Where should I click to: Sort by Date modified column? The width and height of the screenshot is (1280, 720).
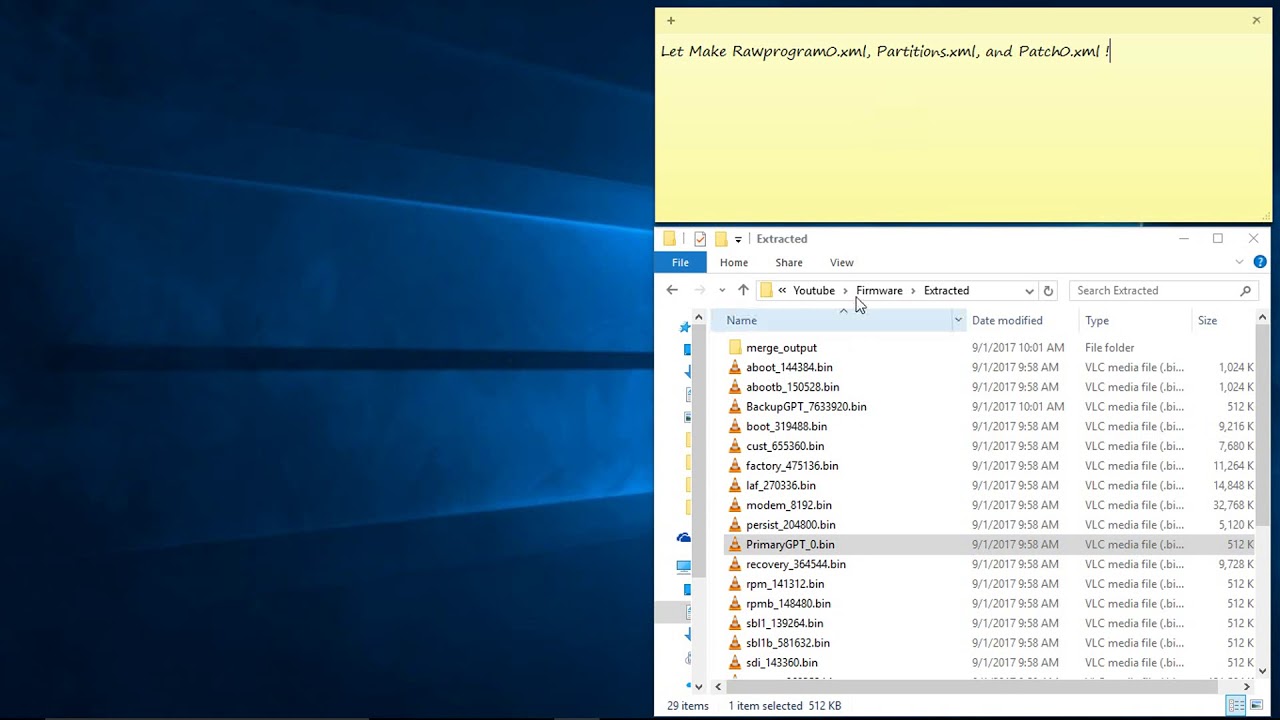[1007, 320]
